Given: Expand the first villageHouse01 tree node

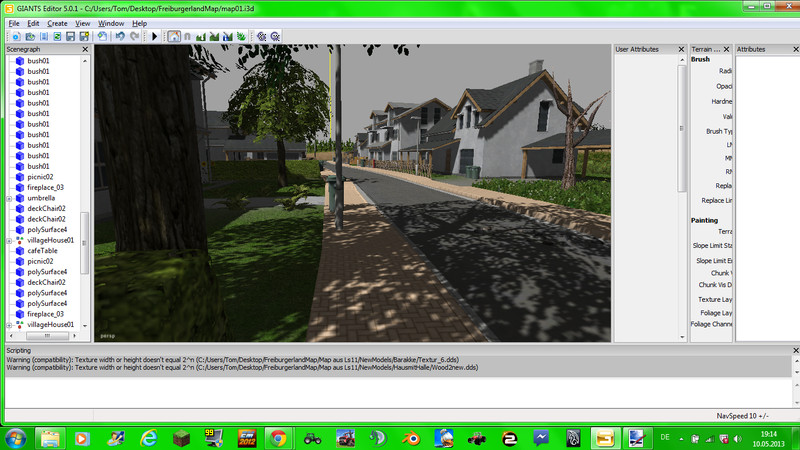Looking at the screenshot, I should coord(9,240).
